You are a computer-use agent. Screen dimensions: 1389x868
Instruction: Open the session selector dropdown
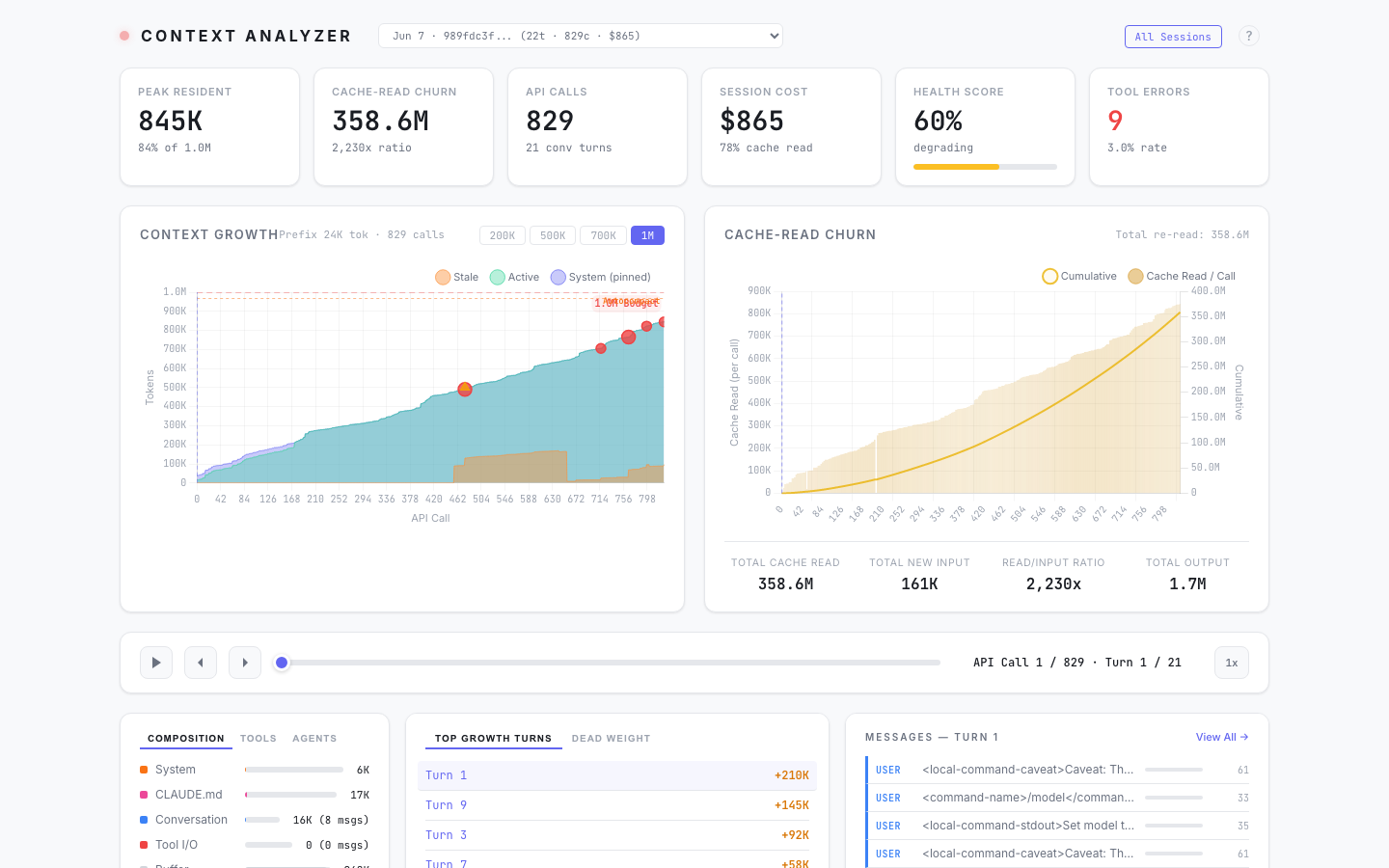(581, 36)
